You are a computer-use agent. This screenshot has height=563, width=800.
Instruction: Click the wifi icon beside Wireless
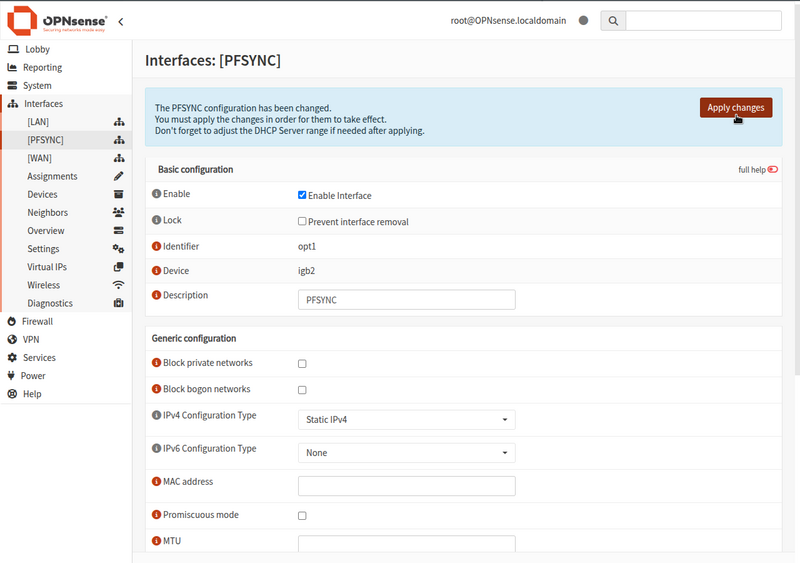tap(118, 285)
